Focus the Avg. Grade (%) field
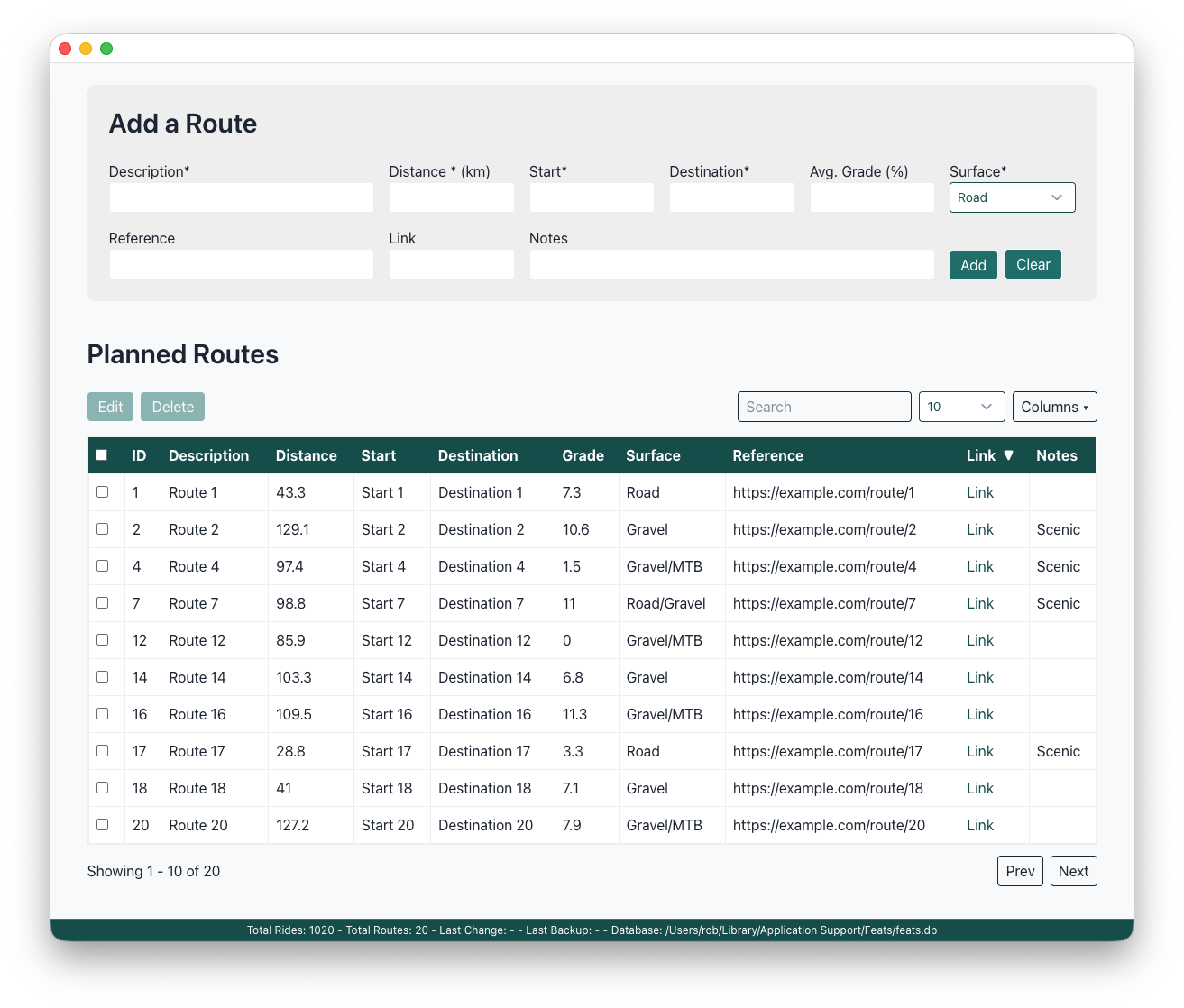This screenshot has height=1008, width=1184. [x=872, y=197]
